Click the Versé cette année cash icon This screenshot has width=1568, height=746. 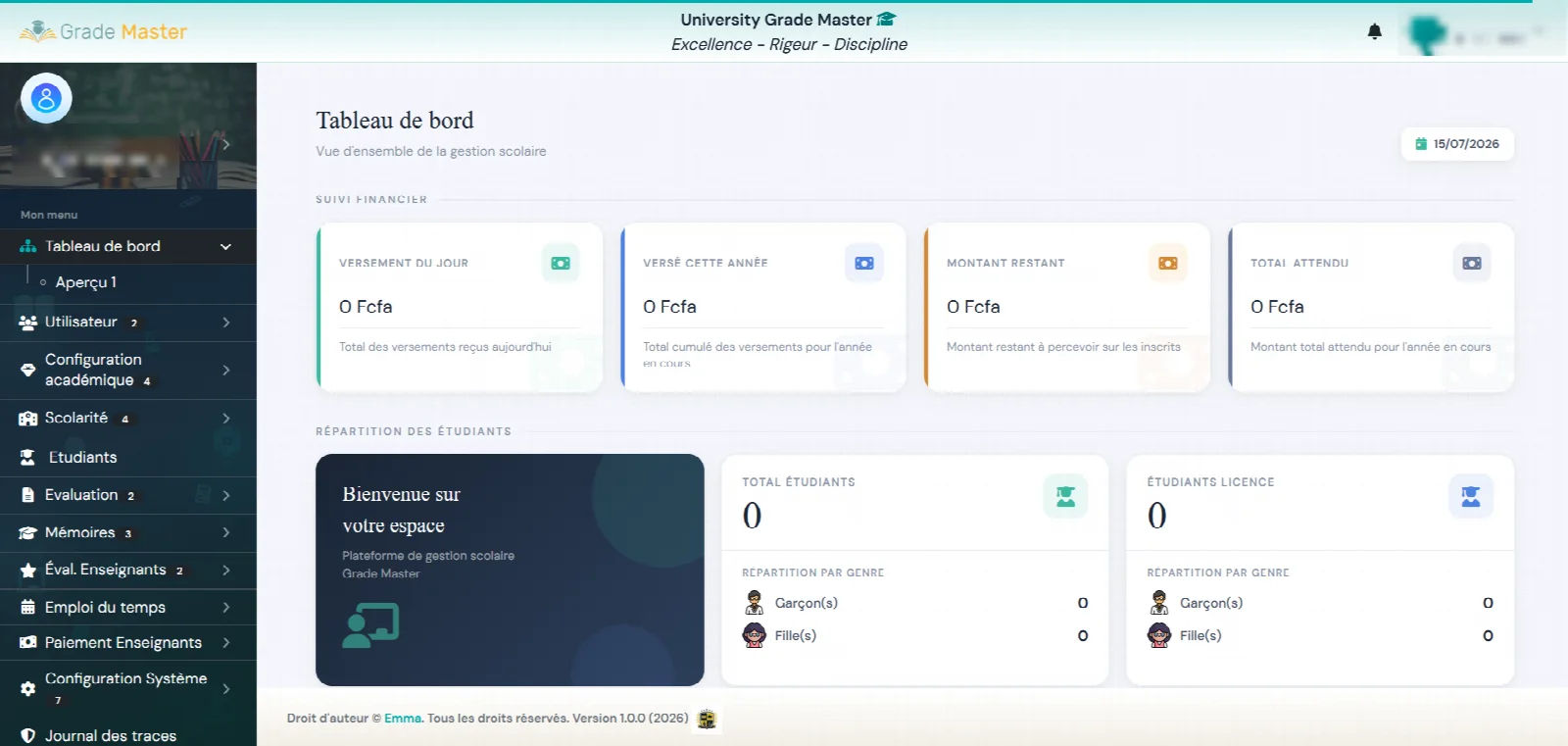(864, 263)
